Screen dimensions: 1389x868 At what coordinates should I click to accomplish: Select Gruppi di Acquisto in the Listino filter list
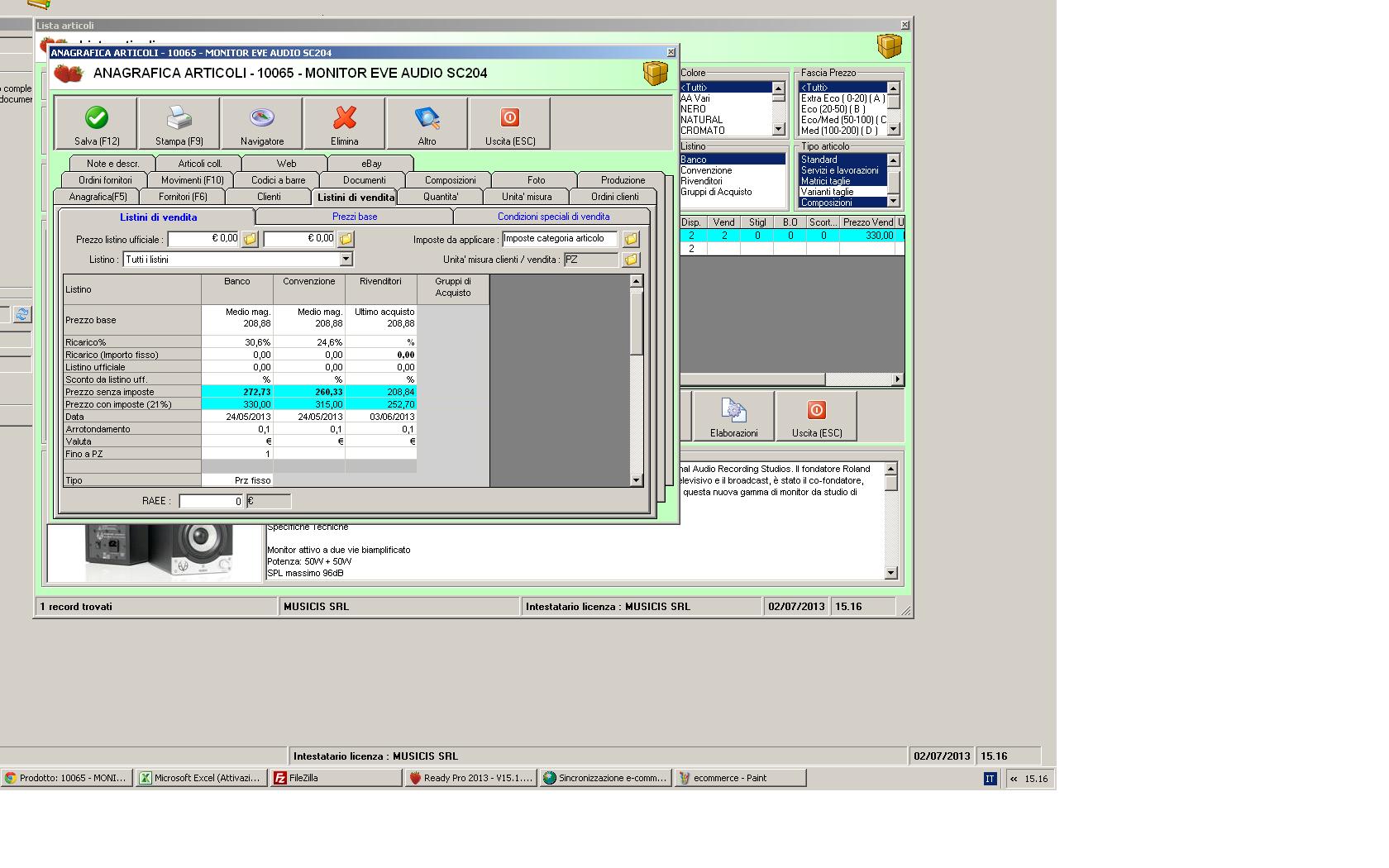point(732,192)
